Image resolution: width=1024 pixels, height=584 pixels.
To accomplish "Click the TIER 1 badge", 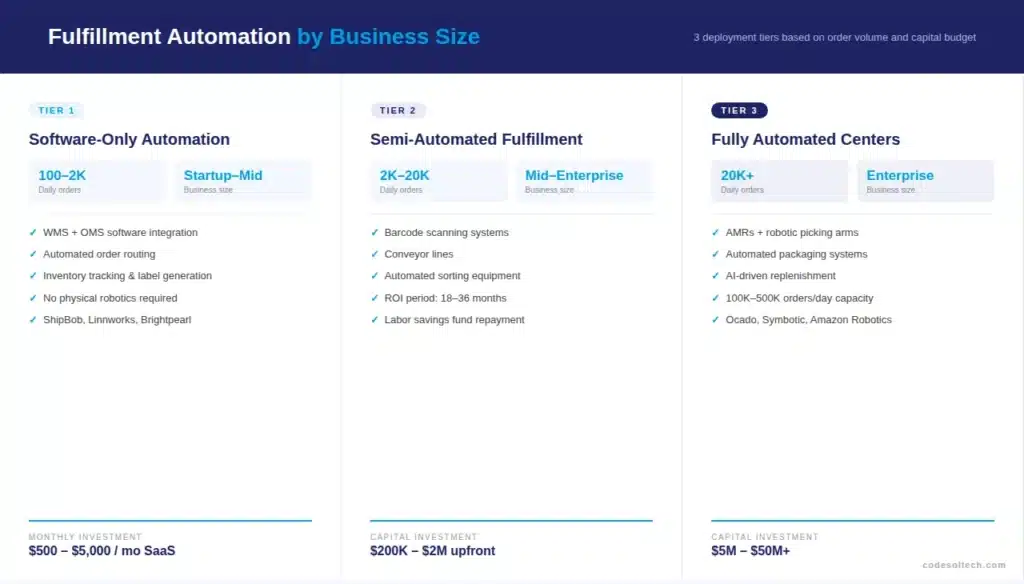I will point(56,110).
